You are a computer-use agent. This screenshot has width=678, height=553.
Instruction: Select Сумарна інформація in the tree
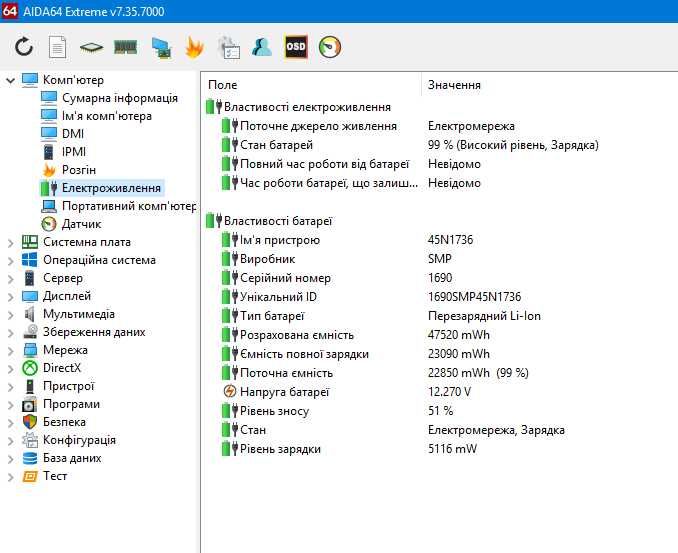point(120,98)
